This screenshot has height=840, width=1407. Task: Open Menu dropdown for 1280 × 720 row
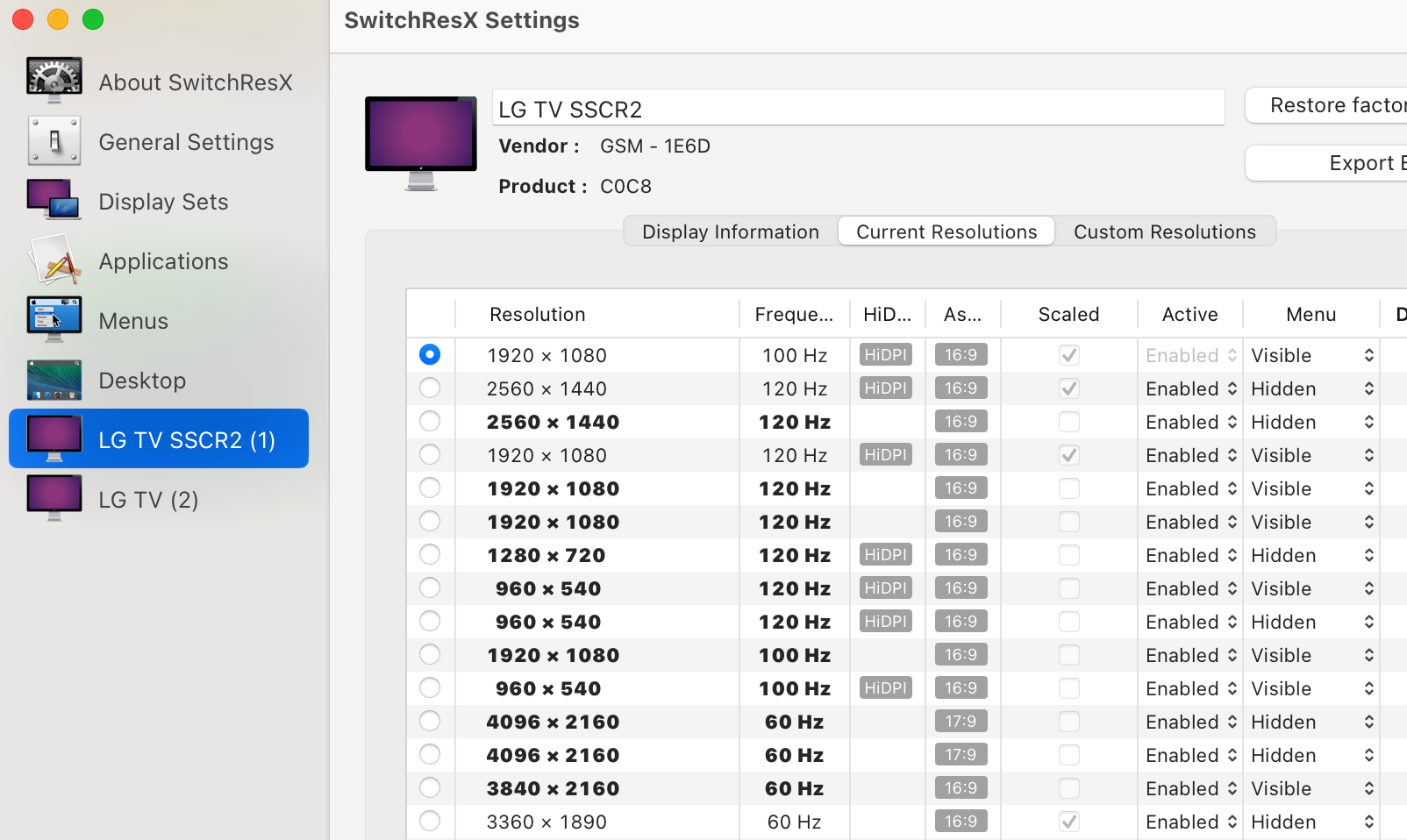pos(1312,555)
